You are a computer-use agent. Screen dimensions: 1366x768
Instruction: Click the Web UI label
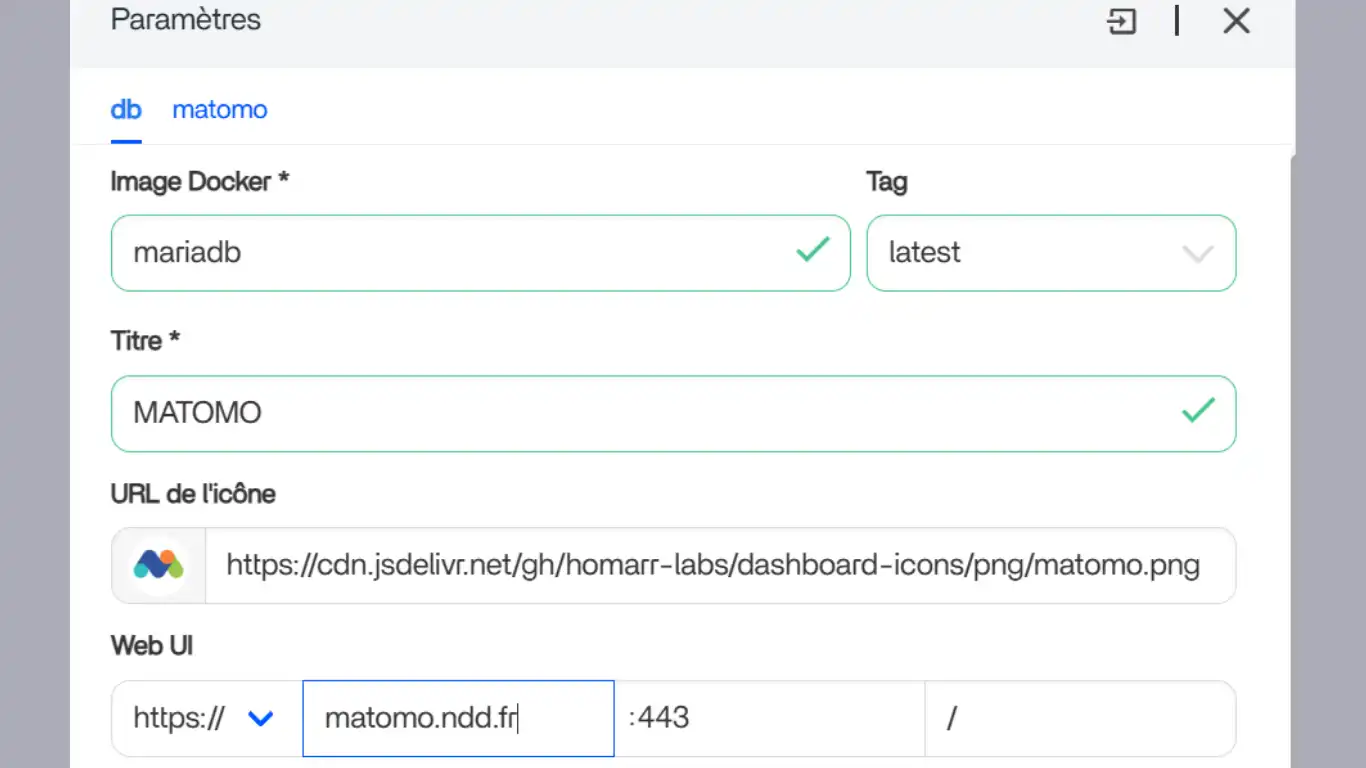[x=151, y=645]
